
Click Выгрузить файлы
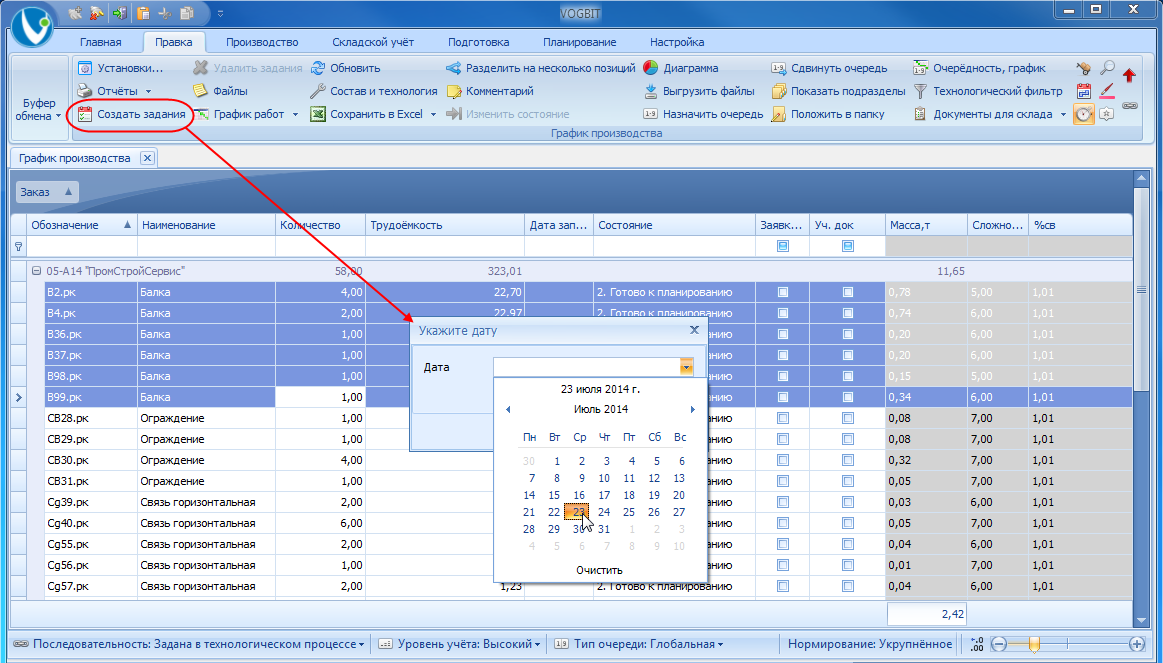699,91
